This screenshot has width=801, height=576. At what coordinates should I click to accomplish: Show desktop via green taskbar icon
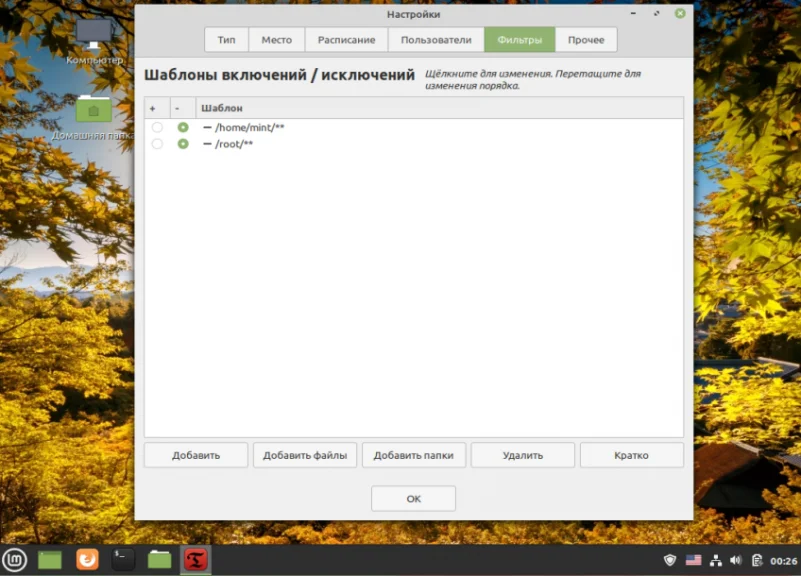coord(50,560)
